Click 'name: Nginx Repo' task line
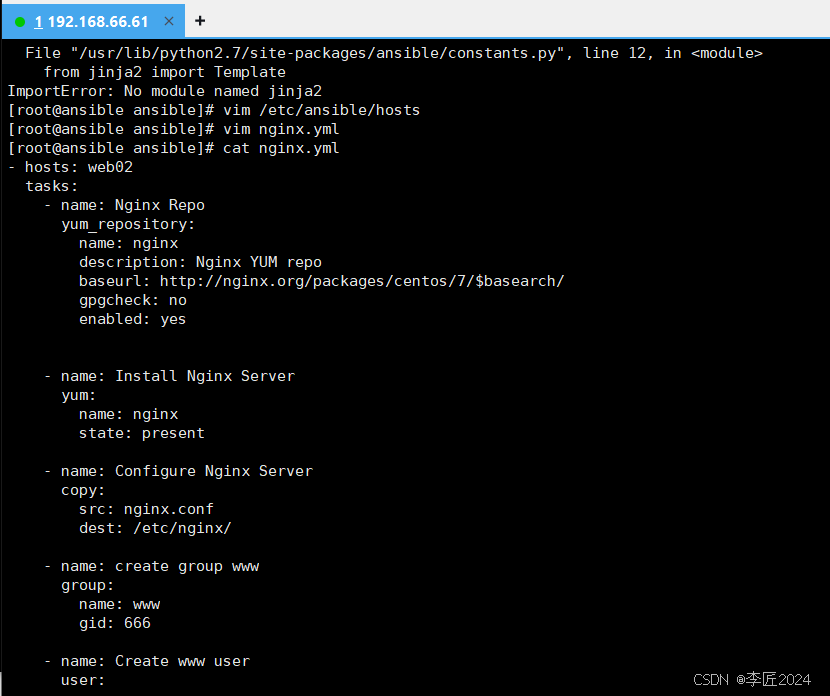Viewport: 830px width, 696px height. pos(125,205)
